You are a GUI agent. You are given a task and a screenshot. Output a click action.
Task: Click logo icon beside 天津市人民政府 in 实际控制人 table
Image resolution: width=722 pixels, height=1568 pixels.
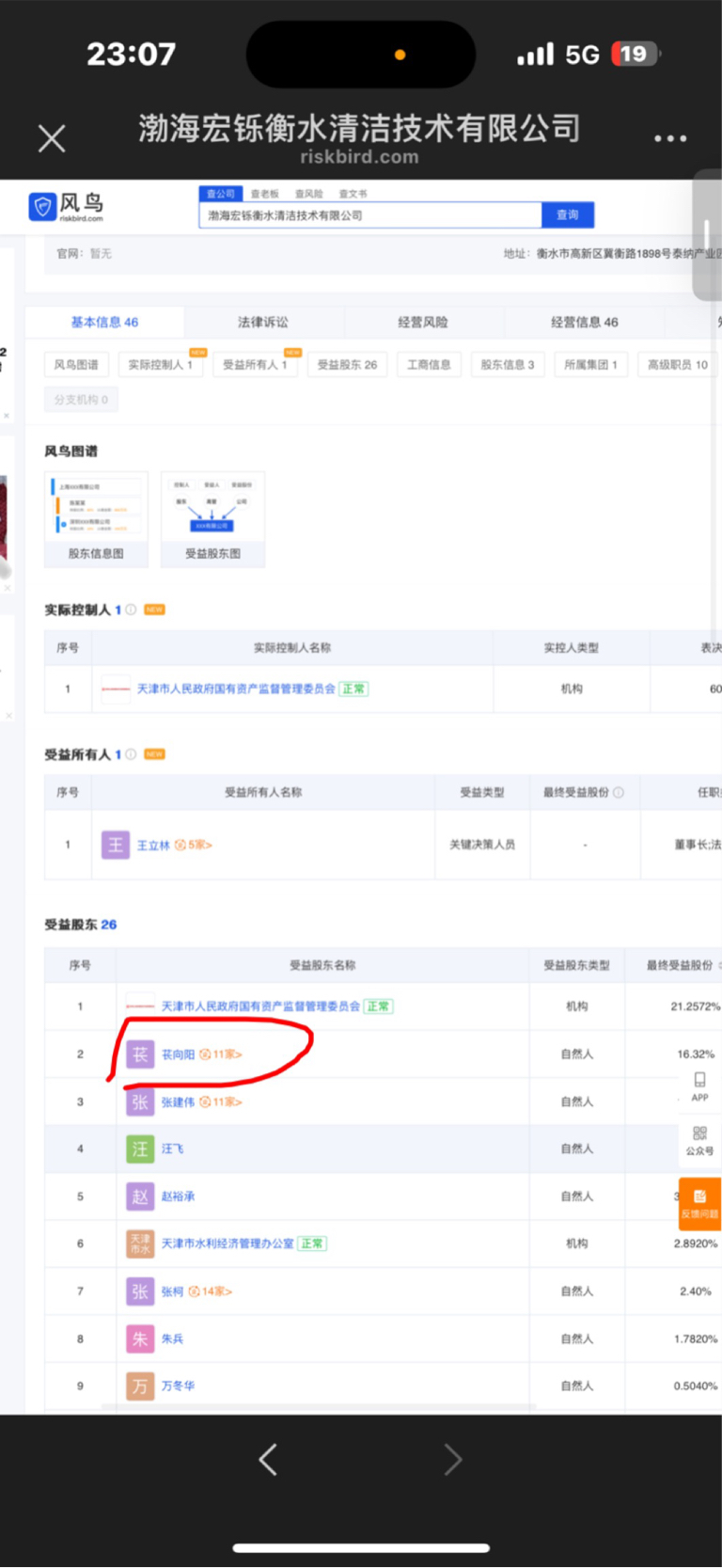pyautogui.click(x=116, y=689)
